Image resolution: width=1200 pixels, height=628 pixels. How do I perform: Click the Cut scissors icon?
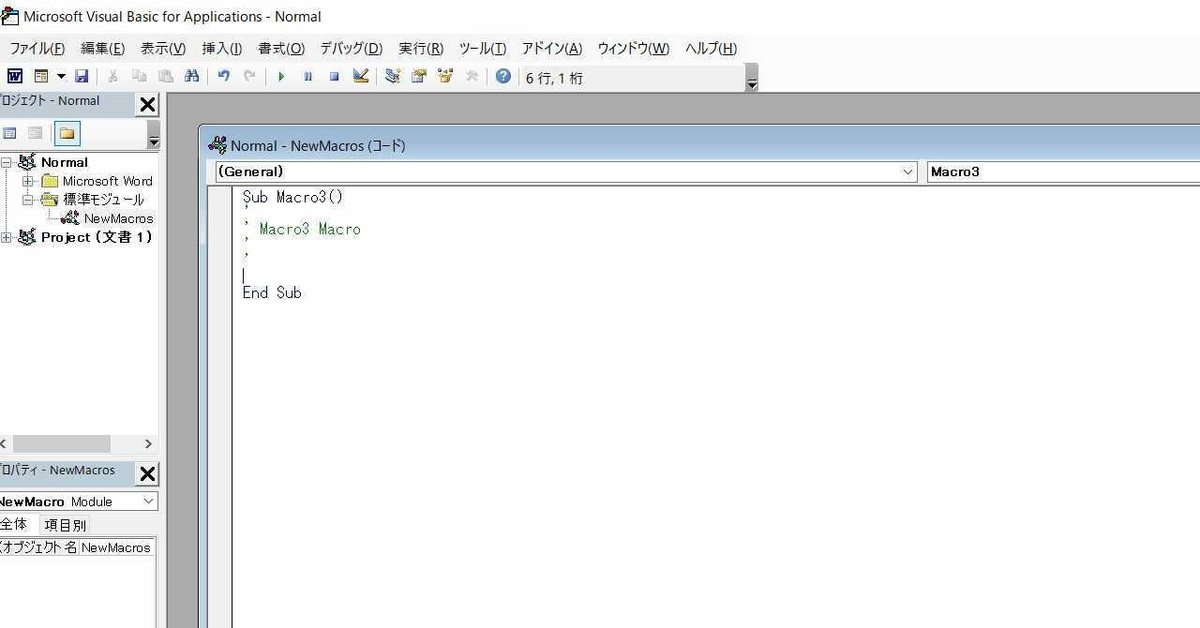113,76
